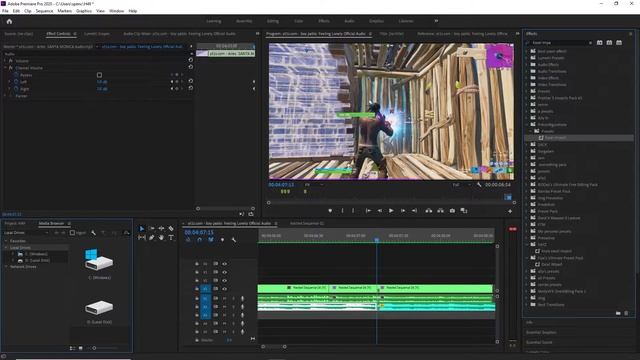Hide video track V3 output eye

tap(224, 272)
